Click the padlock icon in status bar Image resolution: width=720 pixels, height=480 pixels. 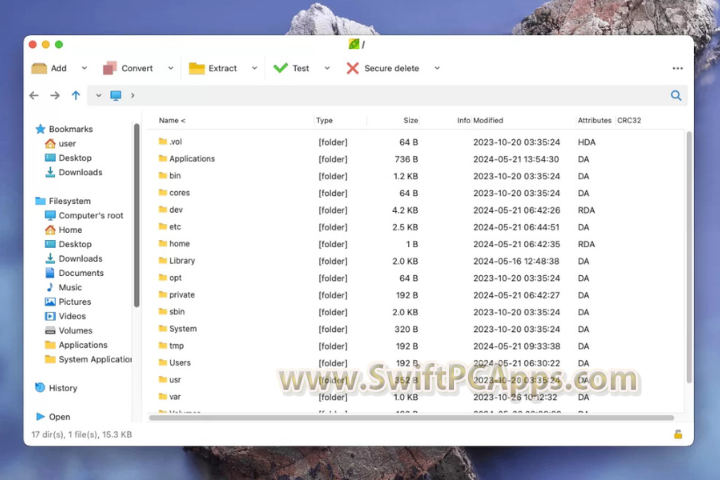[x=678, y=434]
